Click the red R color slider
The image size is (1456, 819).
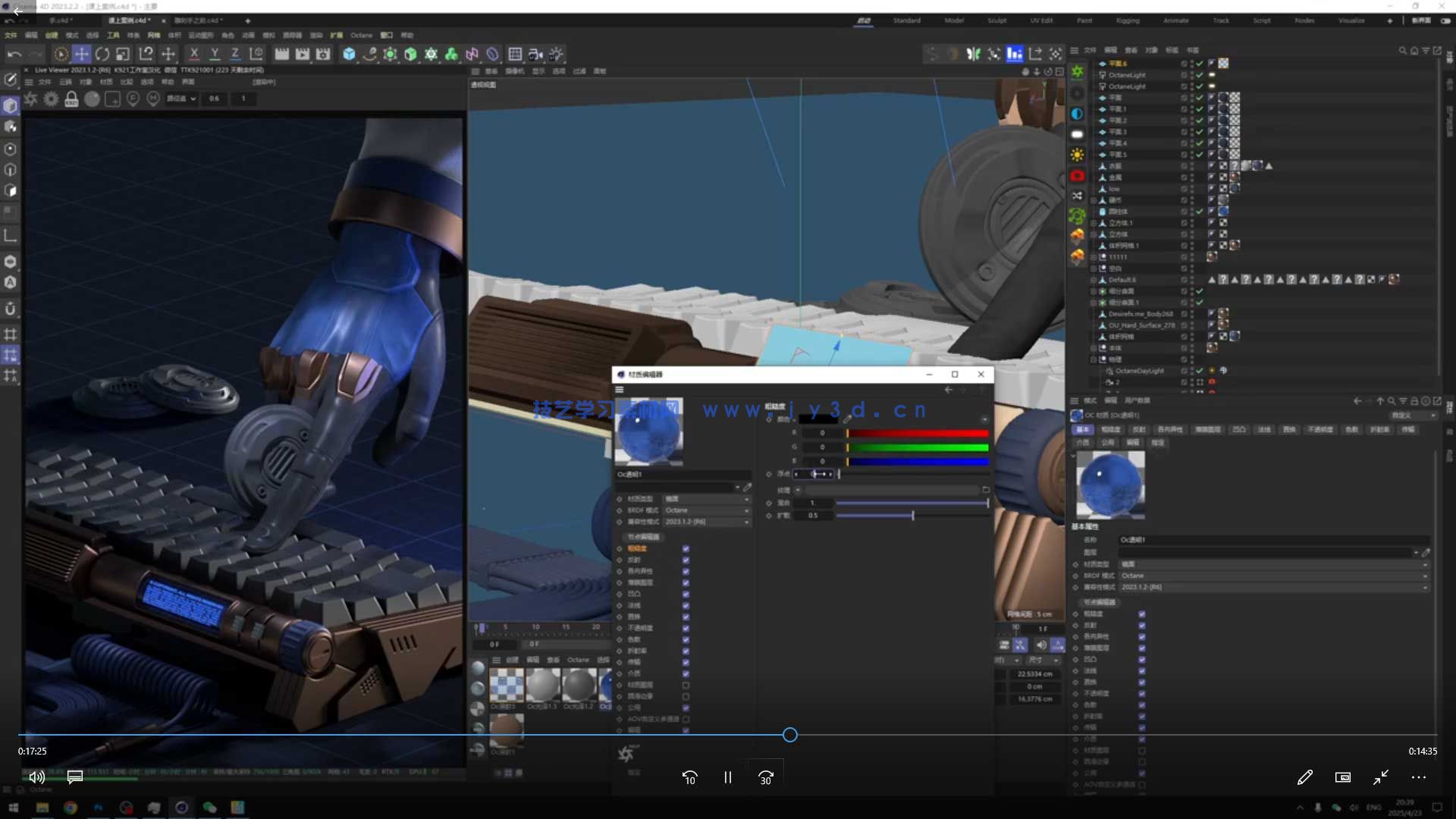[x=918, y=433]
